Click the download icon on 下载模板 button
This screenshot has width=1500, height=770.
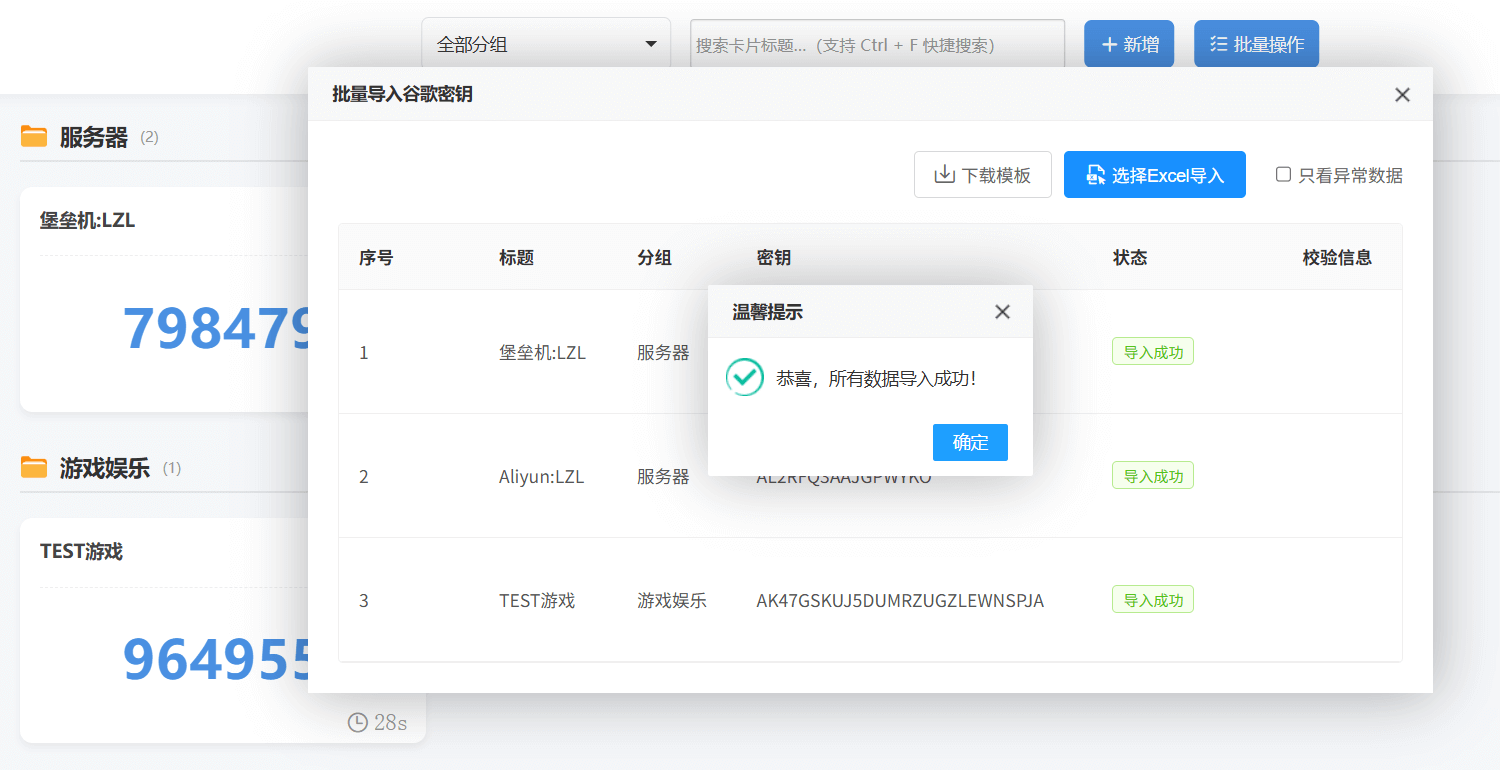(x=944, y=174)
